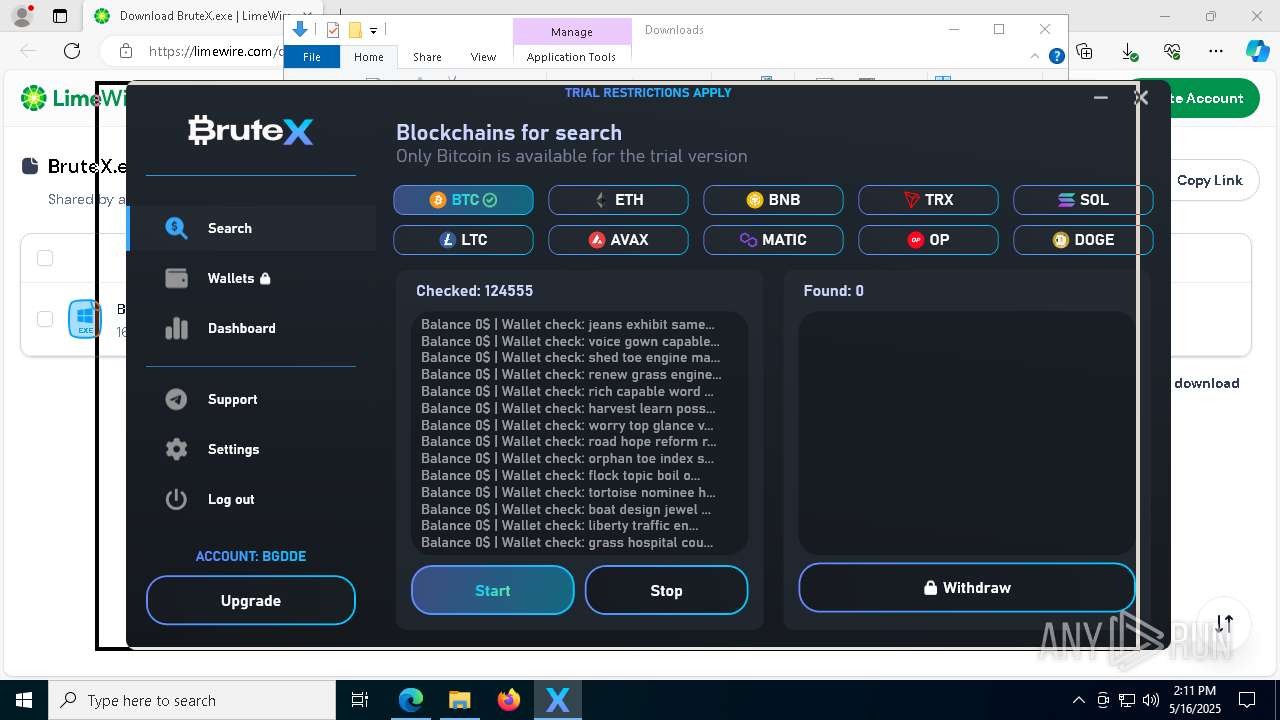Viewport: 1280px width, 720px height.
Task: Click the BruteX logo
Action: point(251,131)
